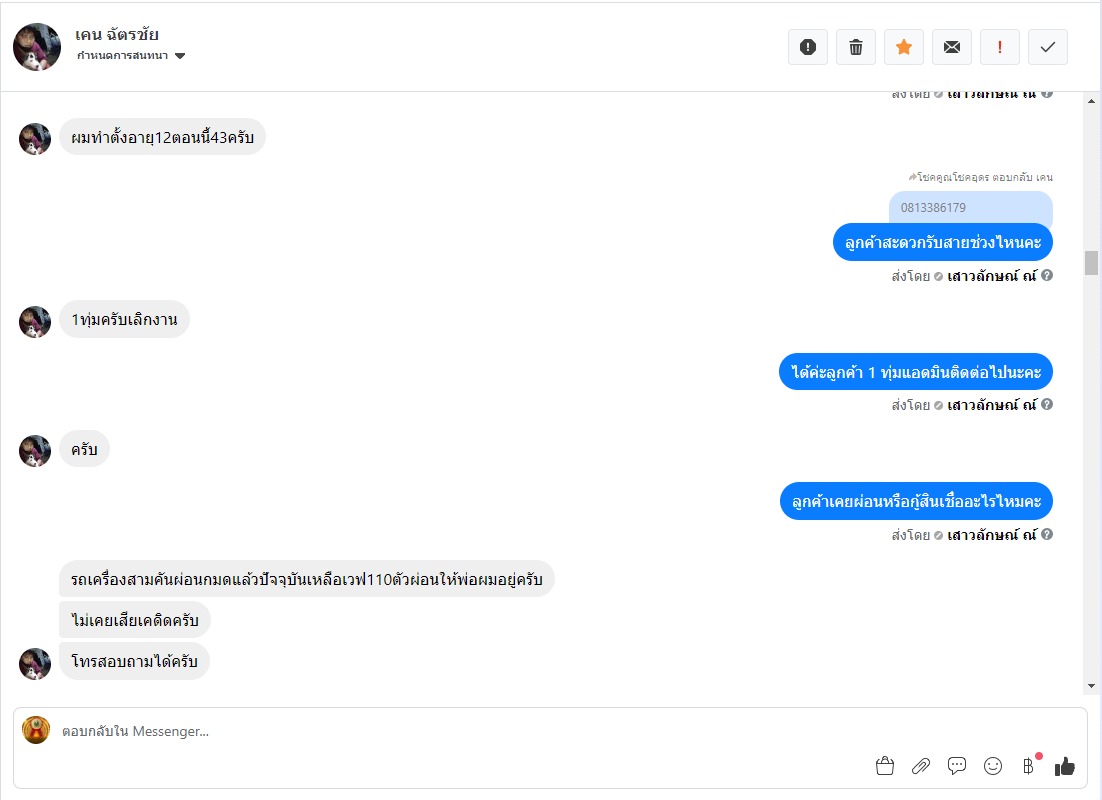Open saved replies speech bubble icon
This screenshot has height=800, width=1102.
(x=957, y=766)
